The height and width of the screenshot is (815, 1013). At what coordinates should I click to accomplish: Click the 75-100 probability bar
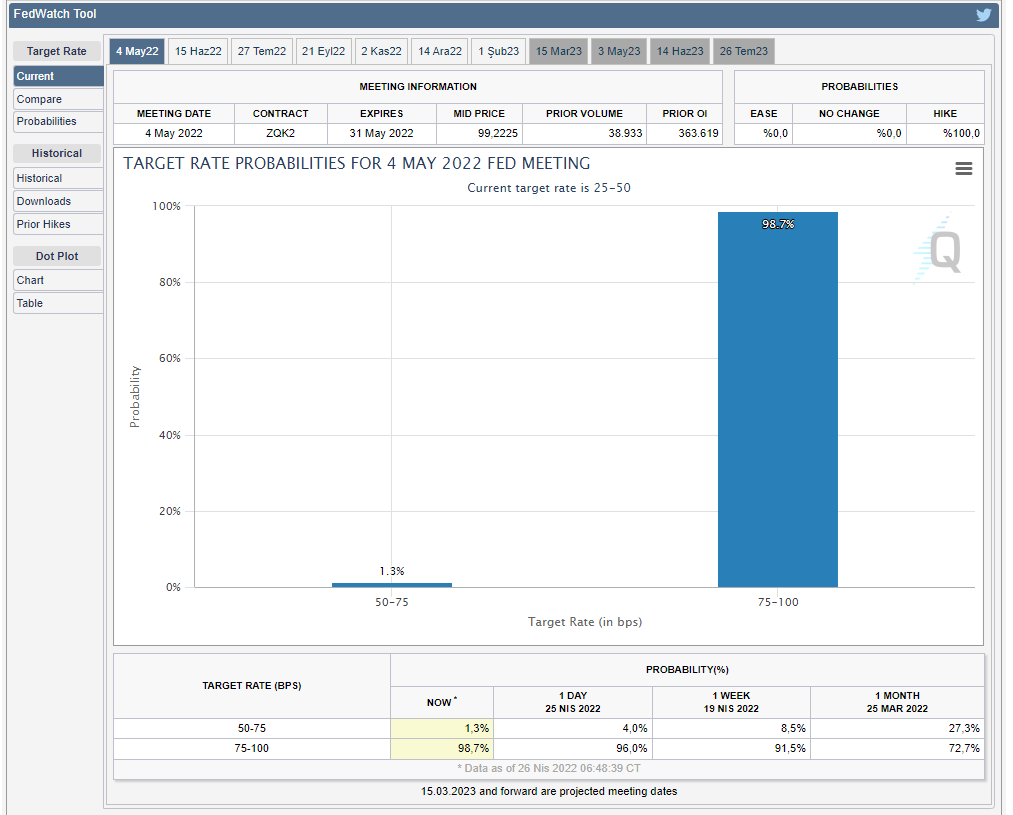point(777,400)
